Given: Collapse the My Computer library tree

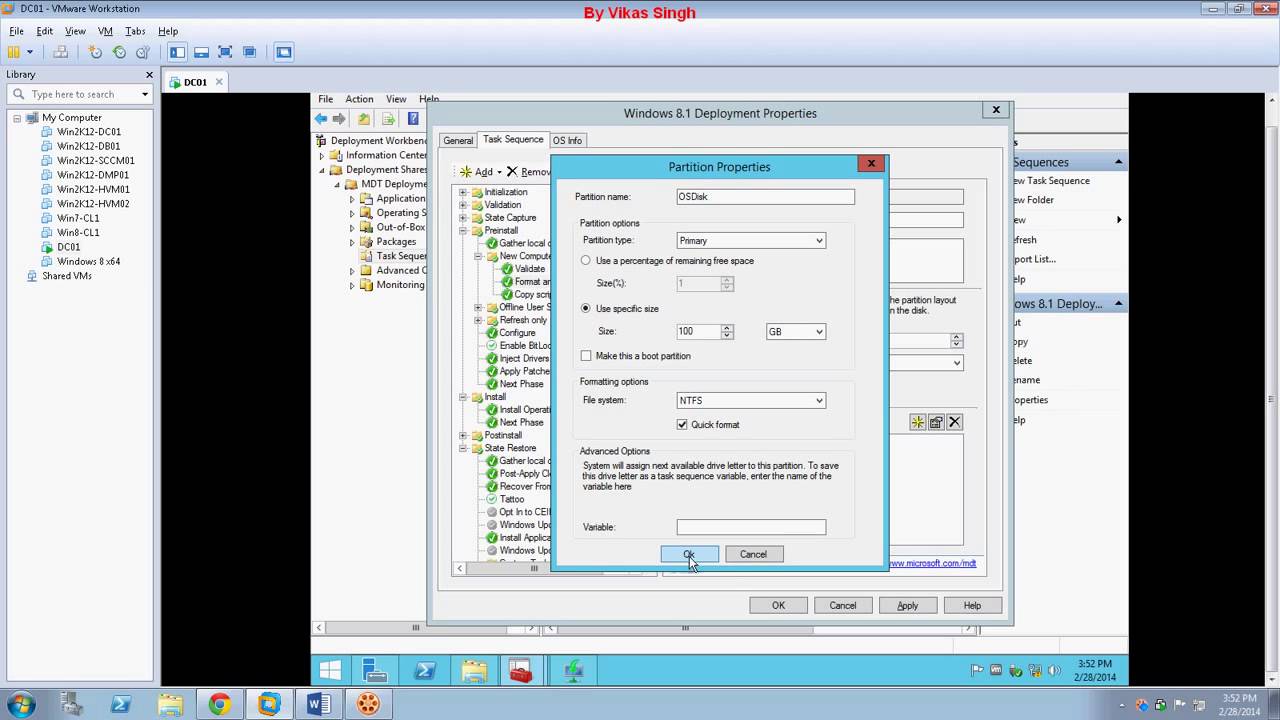Looking at the screenshot, I should point(17,118).
